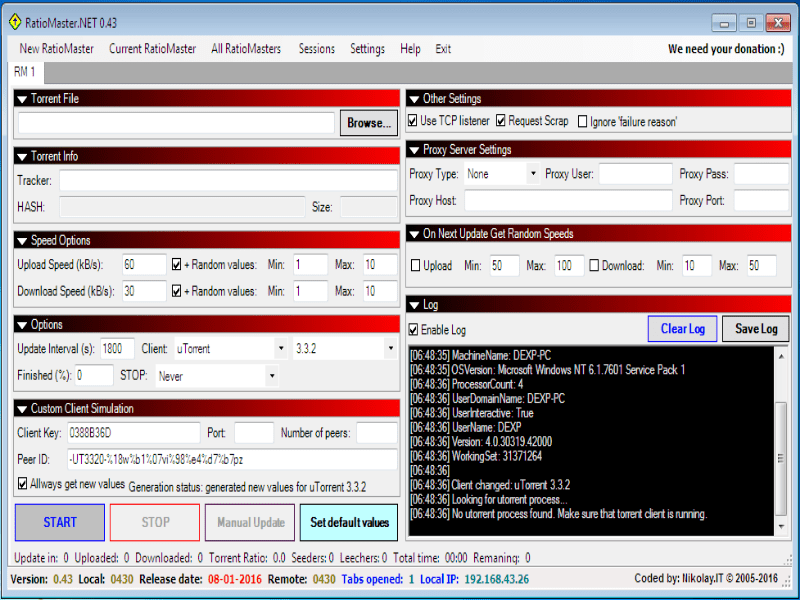Viewport: 800px width, 600px height.
Task: Click the START button
Action: tap(60, 522)
